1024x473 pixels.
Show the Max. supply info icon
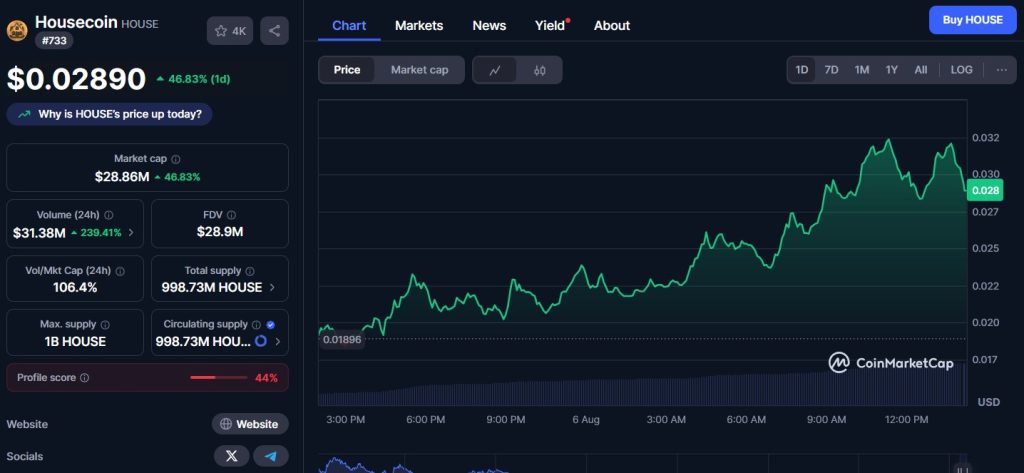click(105, 325)
